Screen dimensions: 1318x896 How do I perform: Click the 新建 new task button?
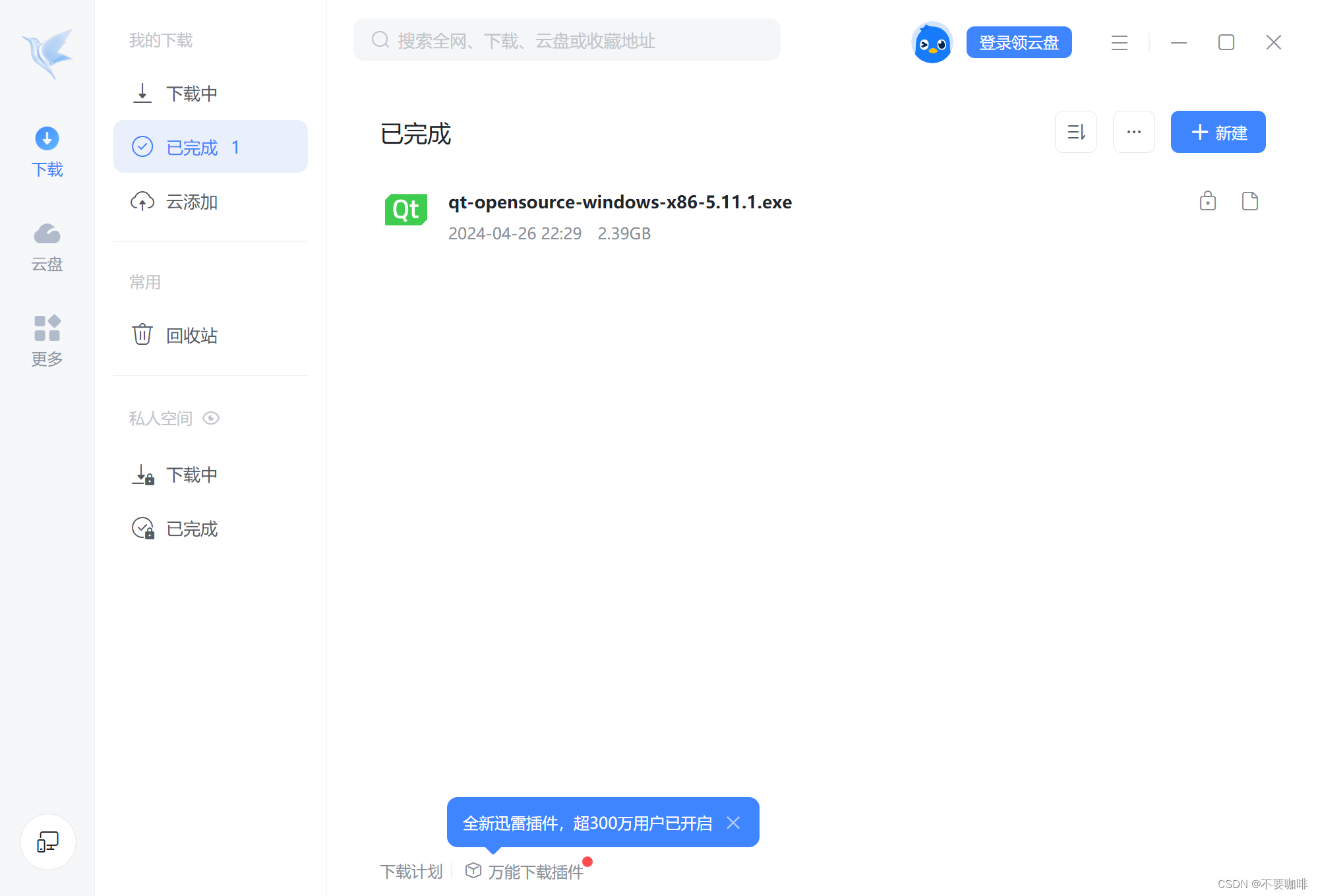click(1217, 132)
